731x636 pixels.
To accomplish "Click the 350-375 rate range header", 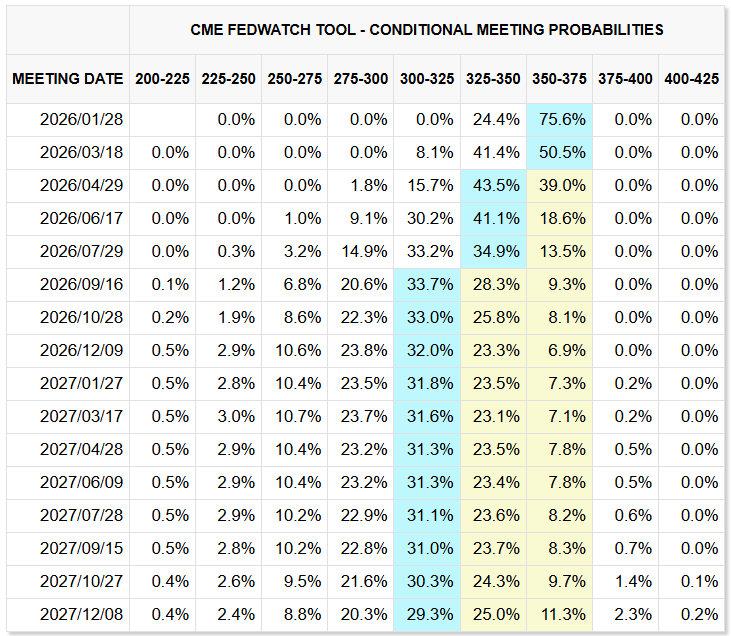I will pyautogui.click(x=559, y=79).
